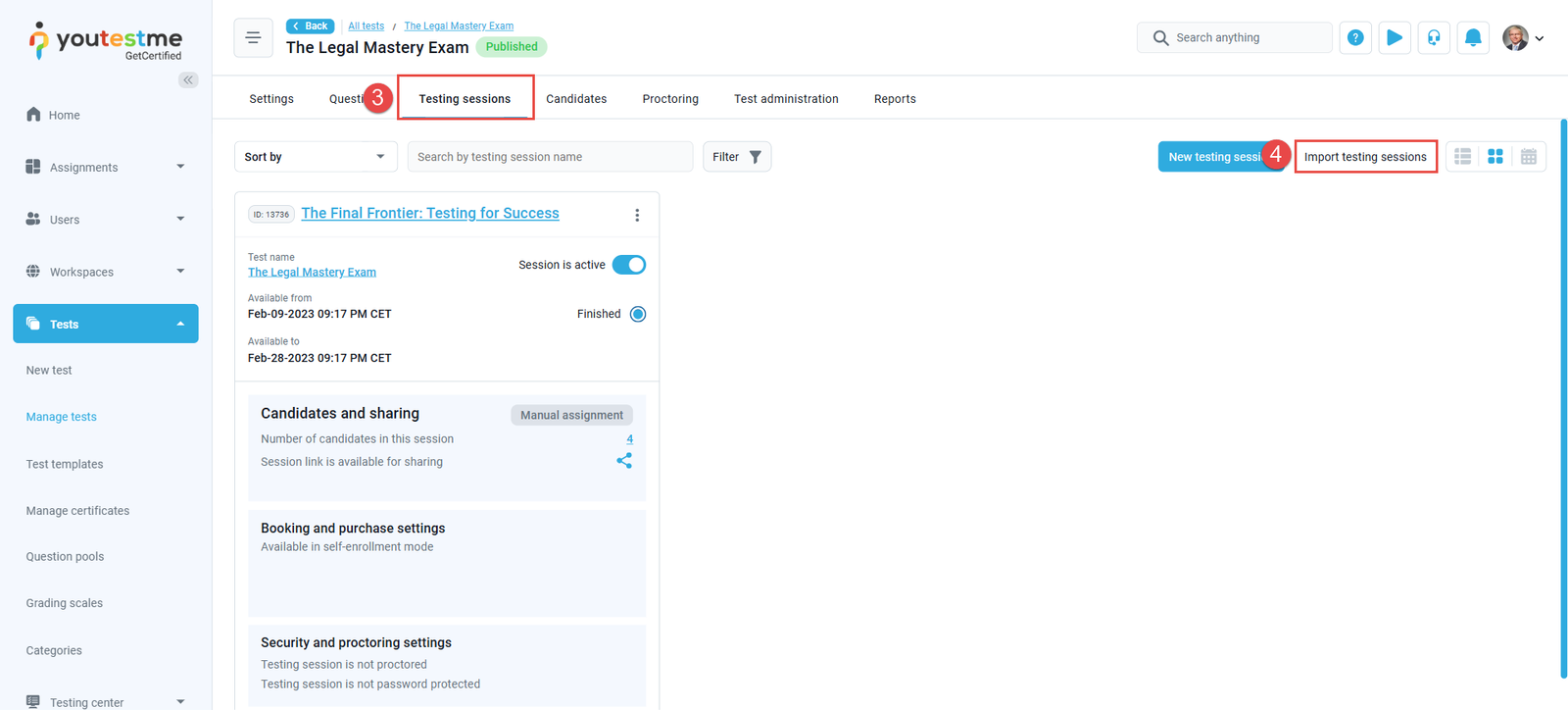1568x710 pixels.
Task: Toggle the hamburger menu button
Action: pos(253,38)
